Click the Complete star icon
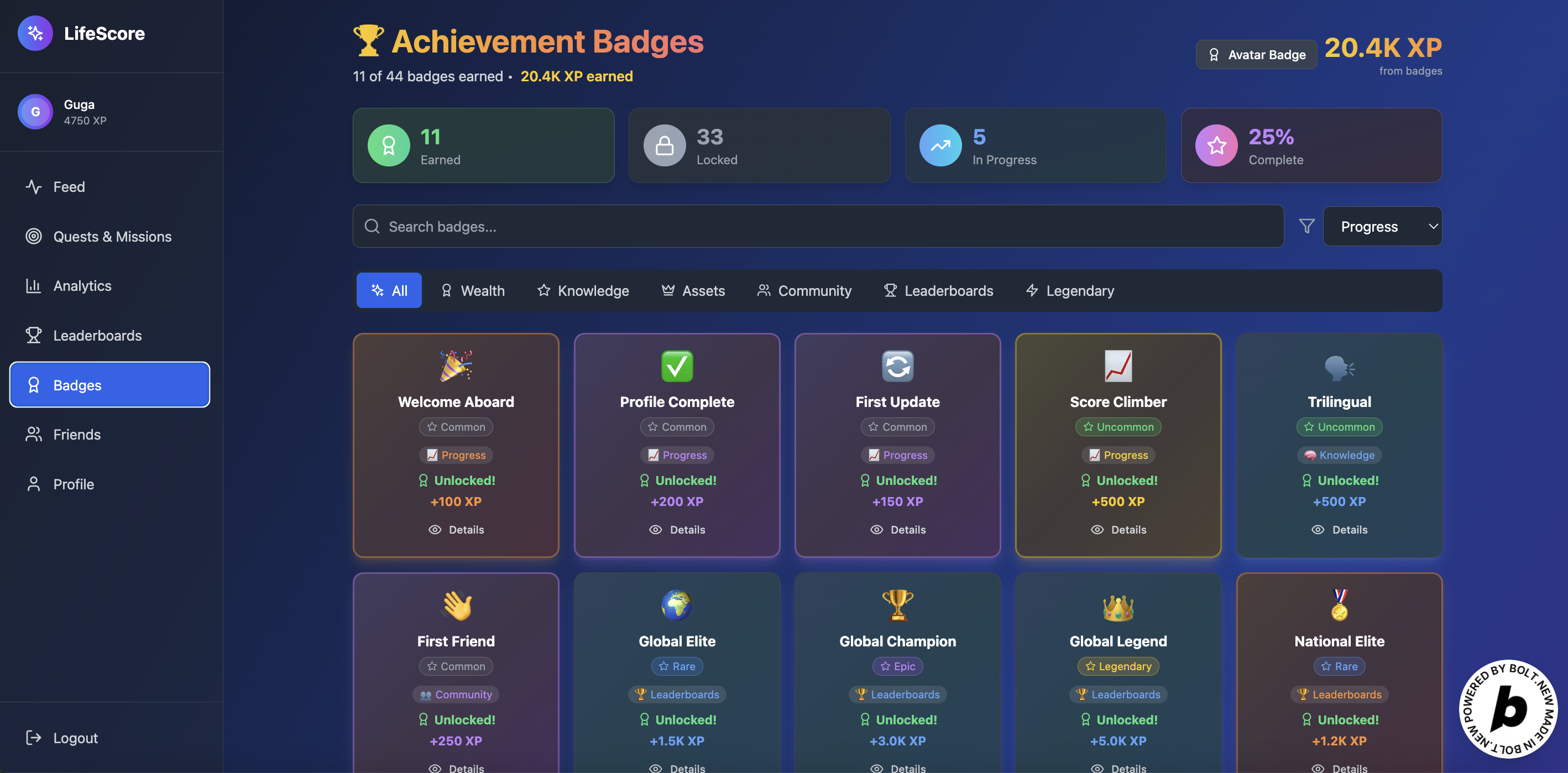This screenshot has height=773, width=1568. click(x=1216, y=145)
